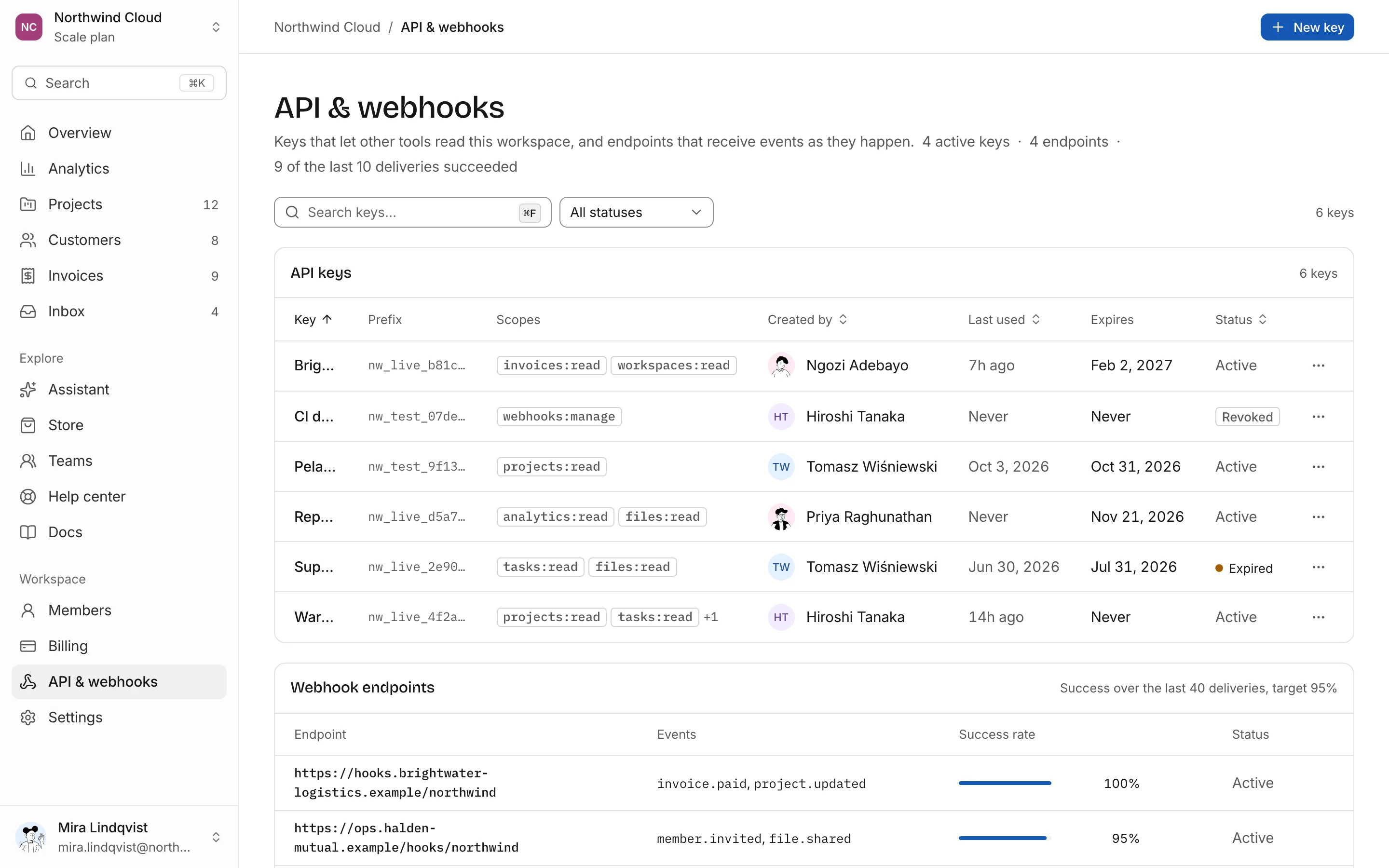This screenshot has height=868, width=1389.
Task: Select API & webhooks sidebar item
Action: click(x=119, y=681)
